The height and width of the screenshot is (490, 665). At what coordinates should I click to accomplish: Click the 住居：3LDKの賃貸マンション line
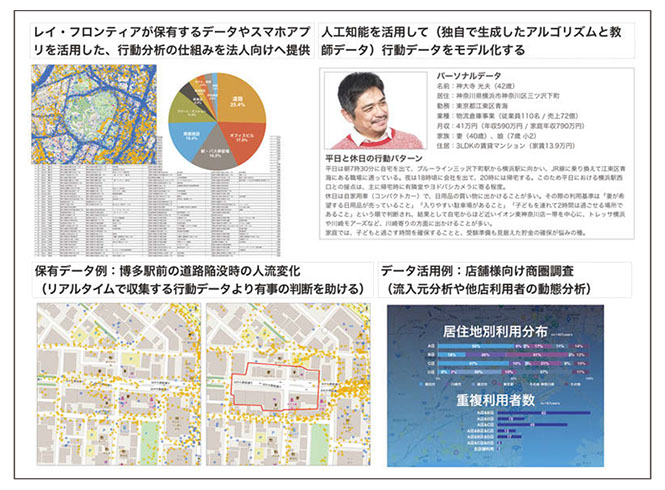[x=506, y=146]
